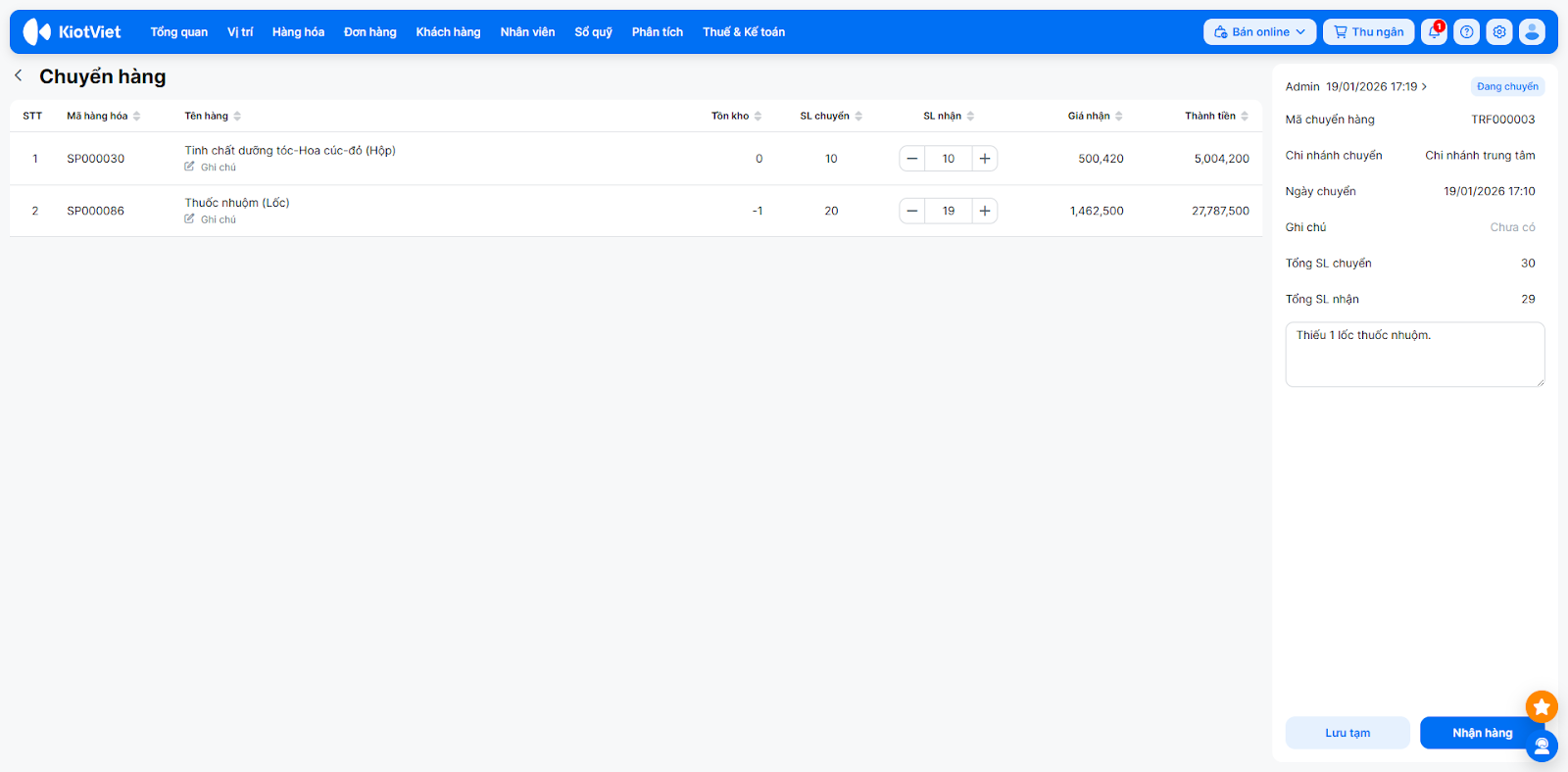Click total amount 27,787,500
This screenshot has height=772, width=1568.
[1220, 211]
